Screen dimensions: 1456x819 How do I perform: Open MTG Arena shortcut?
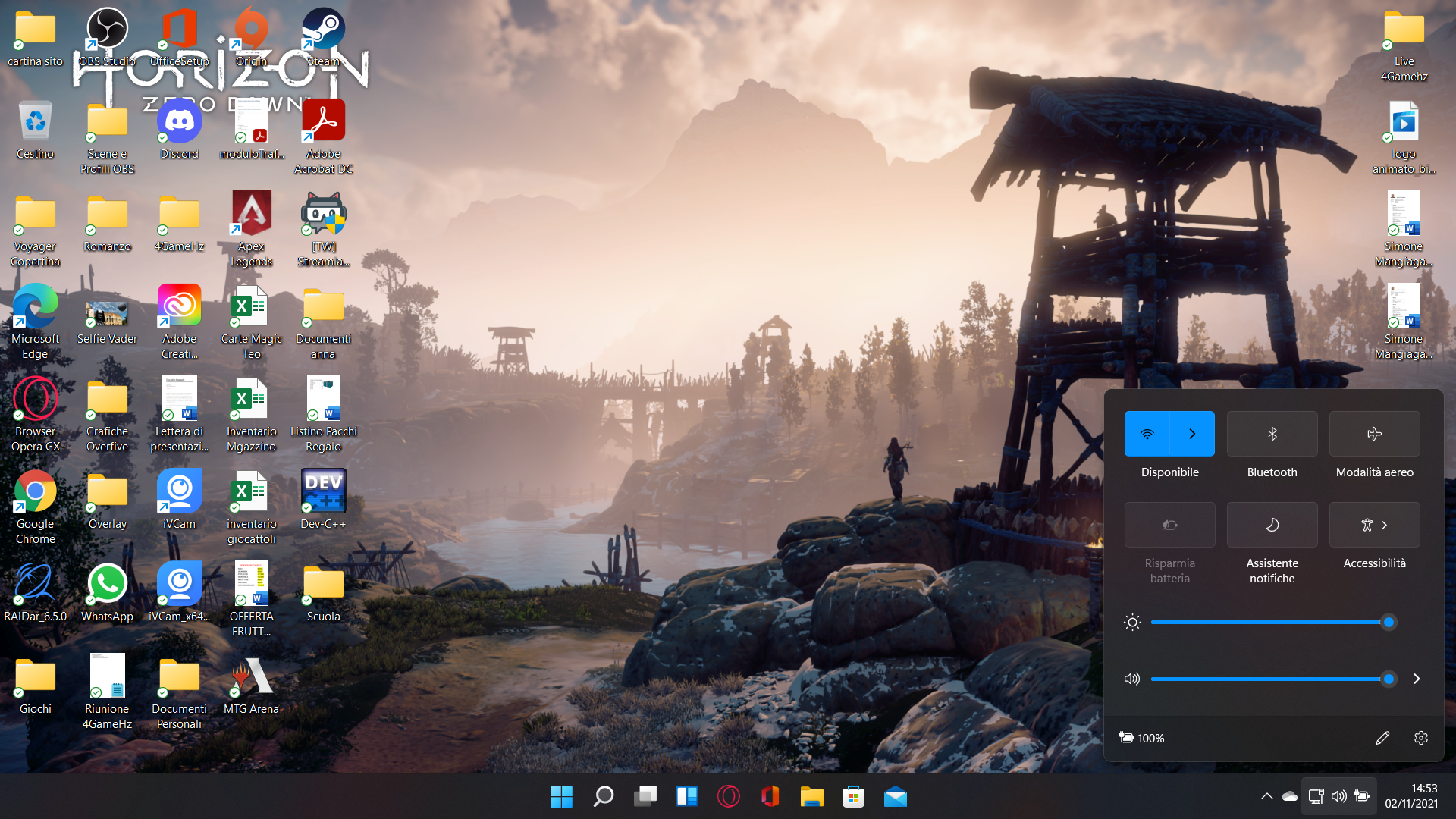coord(251,686)
